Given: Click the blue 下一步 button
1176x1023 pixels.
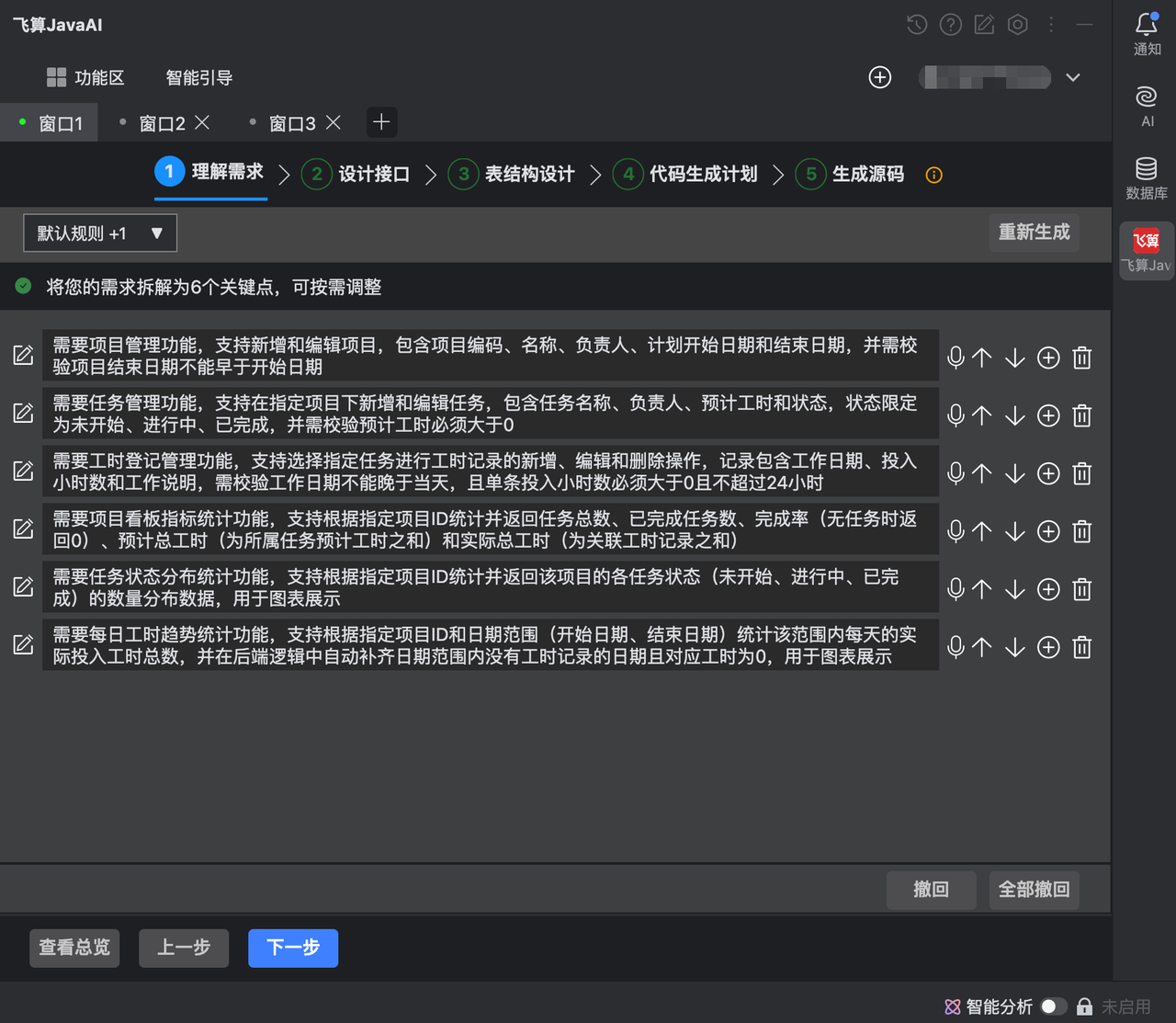Looking at the screenshot, I should pyautogui.click(x=293, y=948).
